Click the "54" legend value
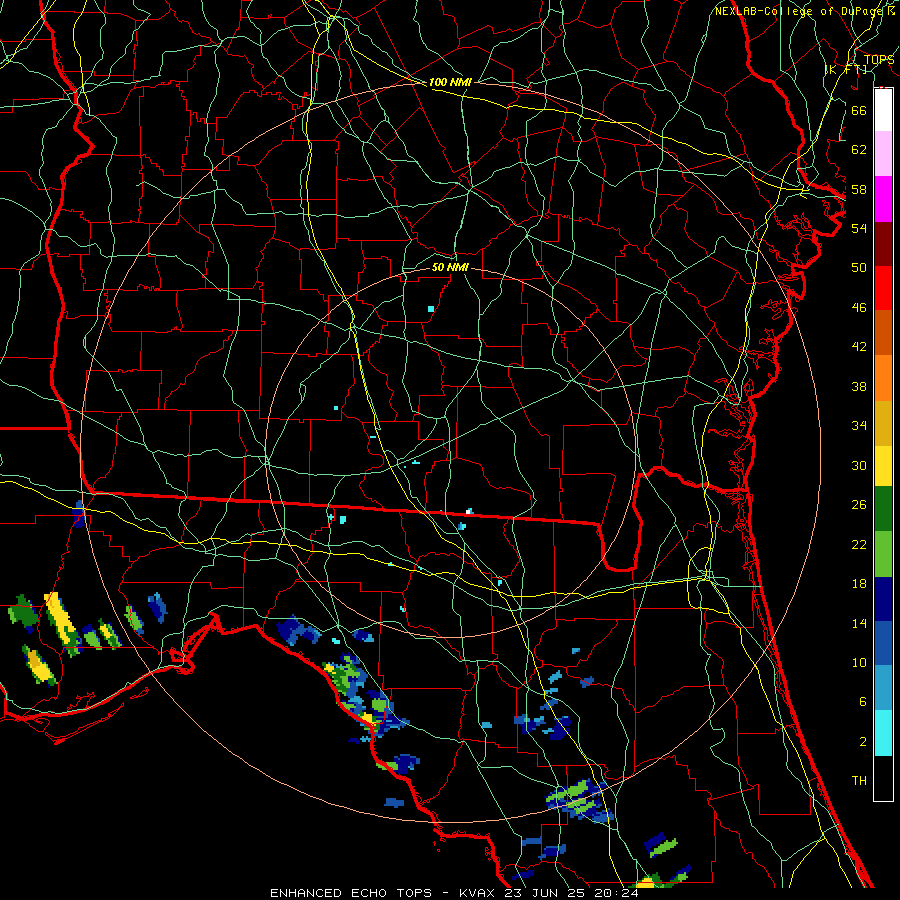This screenshot has width=900, height=900. (859, 228)
